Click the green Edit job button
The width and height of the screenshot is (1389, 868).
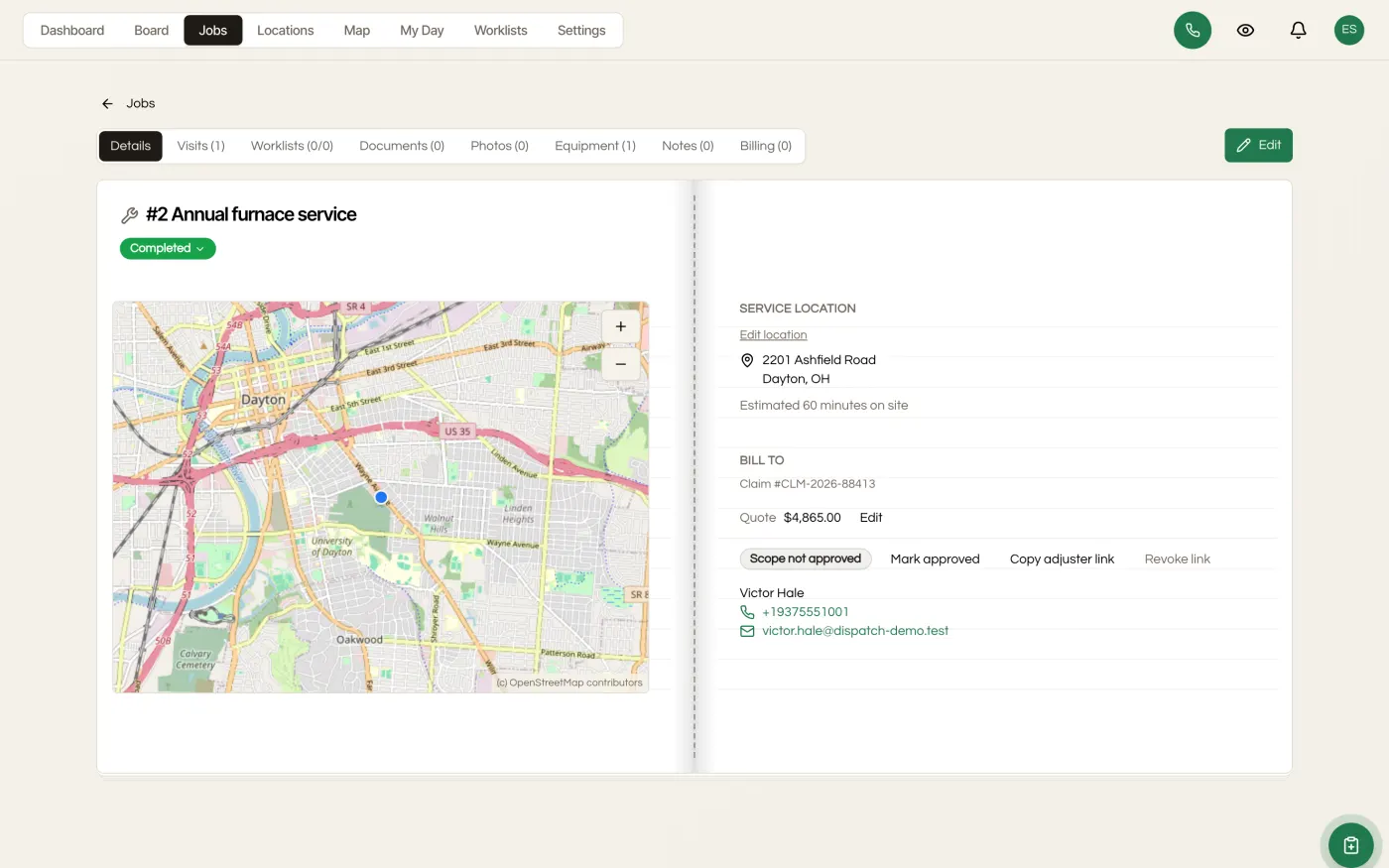[x=1258, y=145]
